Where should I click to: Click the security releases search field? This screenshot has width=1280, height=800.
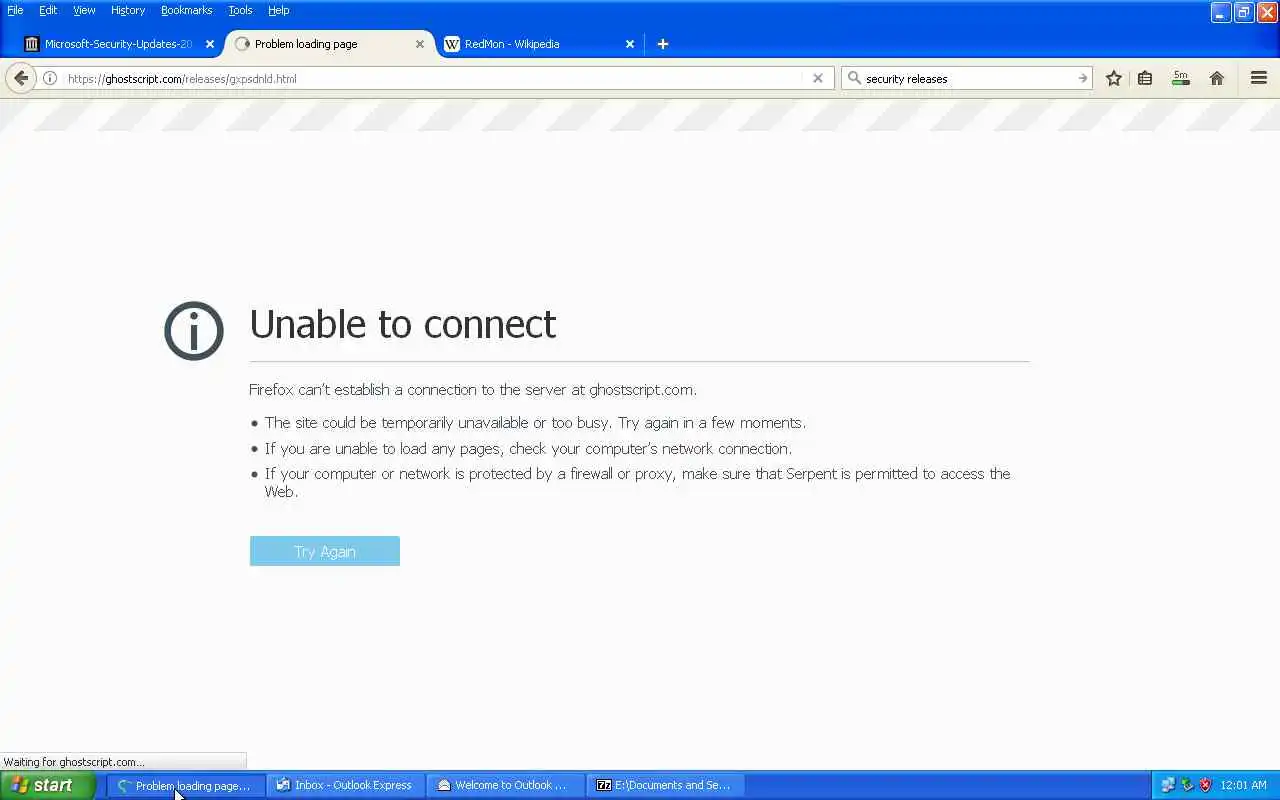967,78
